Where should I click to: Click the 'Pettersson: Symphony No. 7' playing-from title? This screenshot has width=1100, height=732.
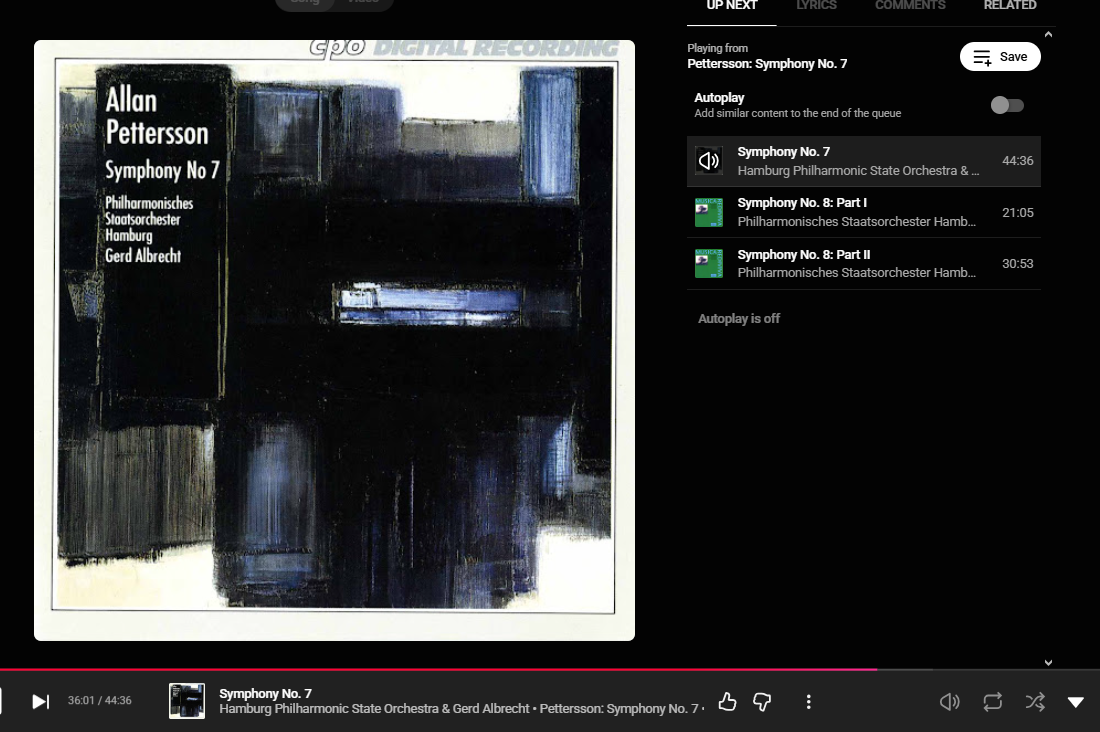(767, 64)
